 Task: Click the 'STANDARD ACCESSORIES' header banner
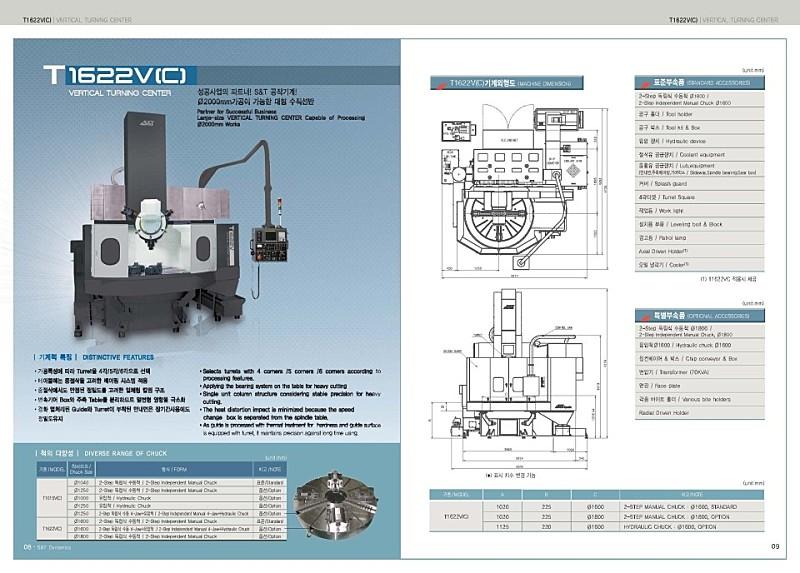(x=699, y=82)
